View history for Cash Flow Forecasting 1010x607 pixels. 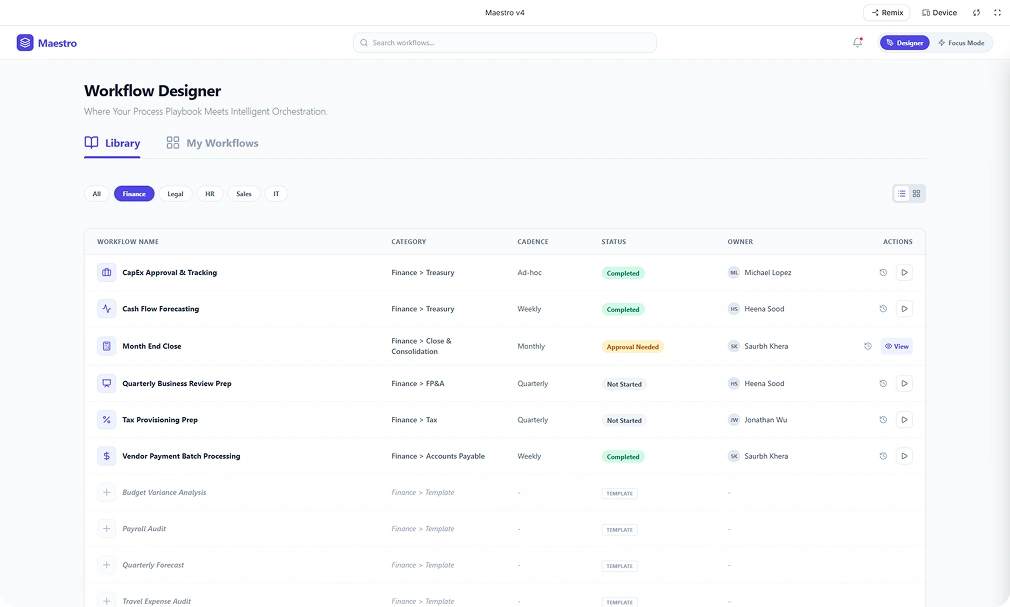click(x=883, y=309)
